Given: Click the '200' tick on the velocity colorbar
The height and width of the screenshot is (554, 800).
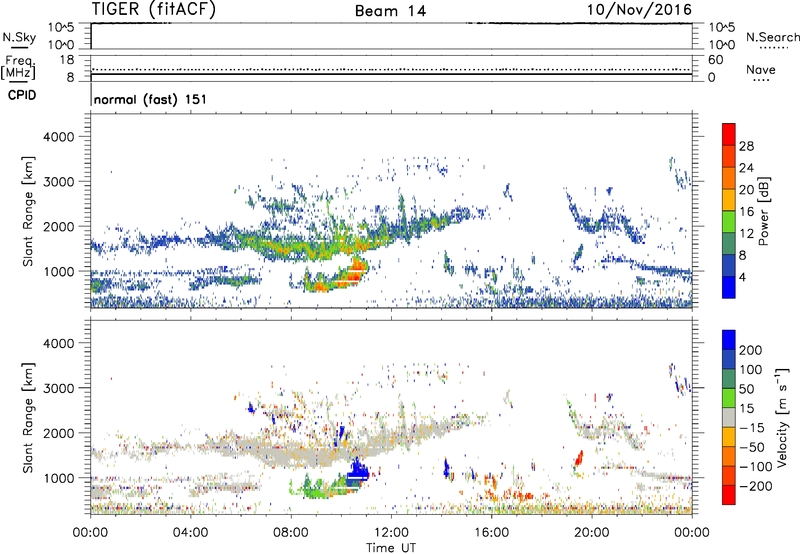Looking at the screenshot, I should point(751,350).
